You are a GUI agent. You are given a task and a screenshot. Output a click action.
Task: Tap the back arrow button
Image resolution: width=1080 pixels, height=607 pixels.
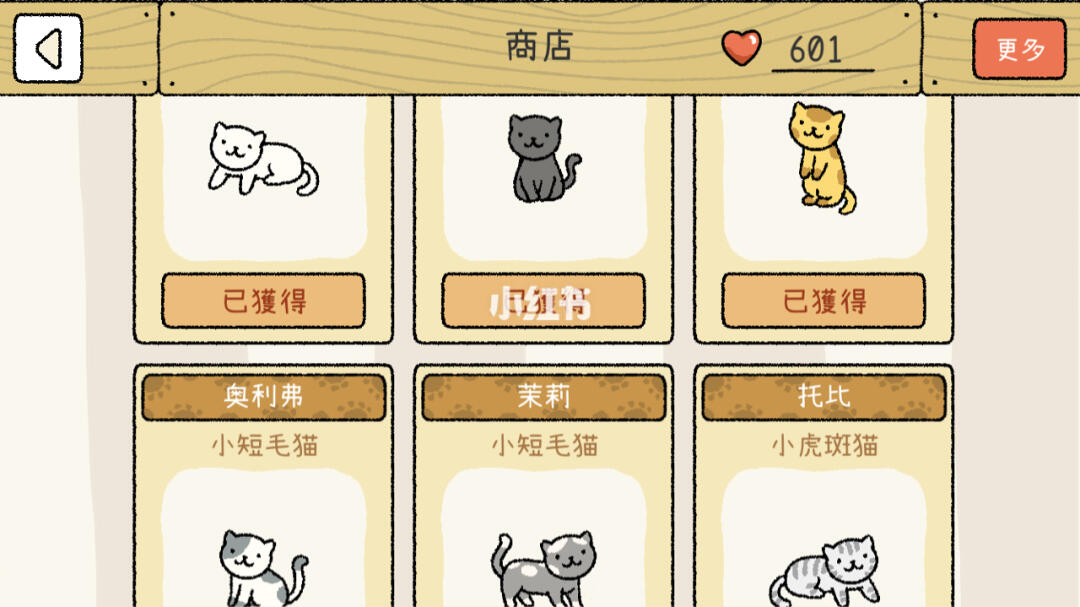click(48, 48)
